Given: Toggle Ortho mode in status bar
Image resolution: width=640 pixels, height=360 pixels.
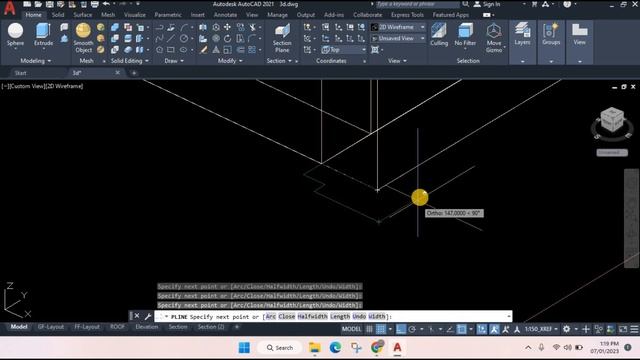Looking at the screenshot, I should pyautogui.click(x=401, y=329).
